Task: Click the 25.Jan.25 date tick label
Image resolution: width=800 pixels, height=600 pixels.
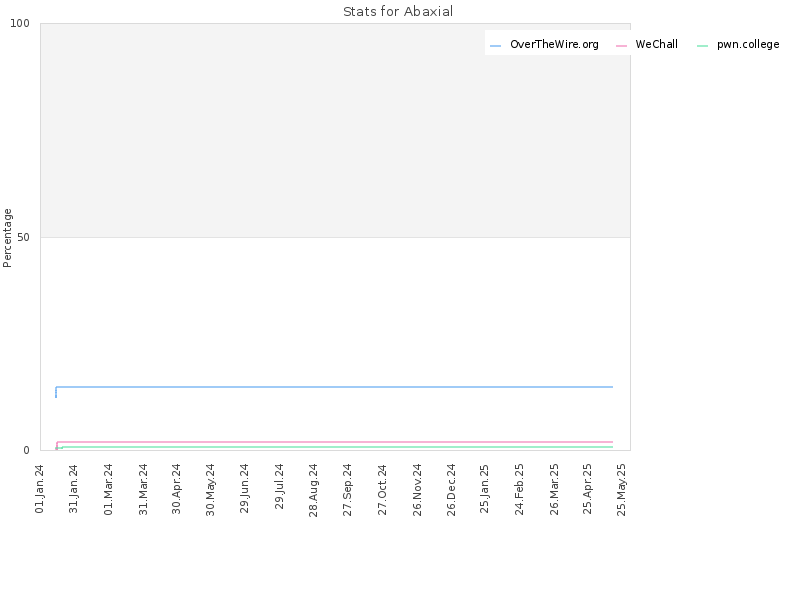Action: click(485, 488)
